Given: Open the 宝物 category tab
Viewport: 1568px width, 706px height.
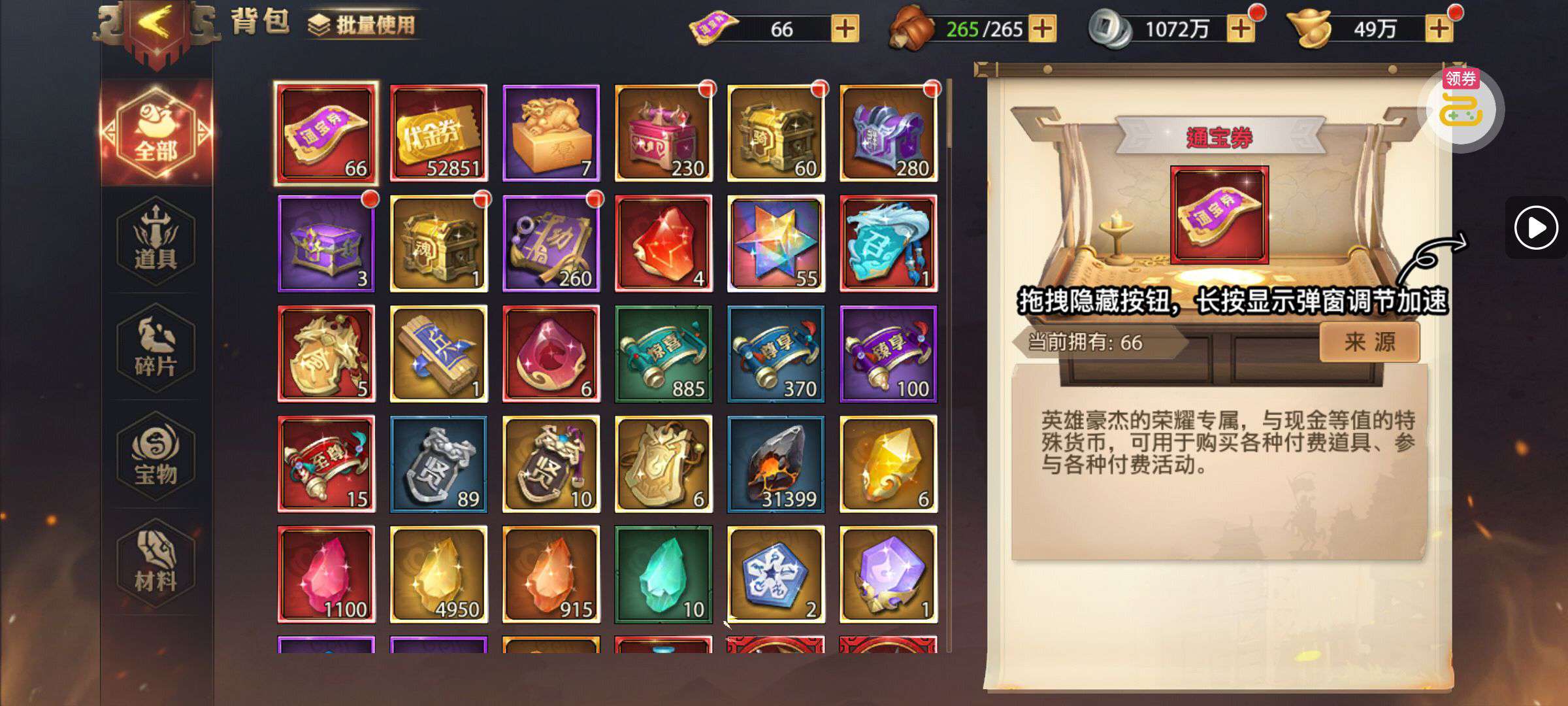Looking at the screenshot, I should [155, 456].
